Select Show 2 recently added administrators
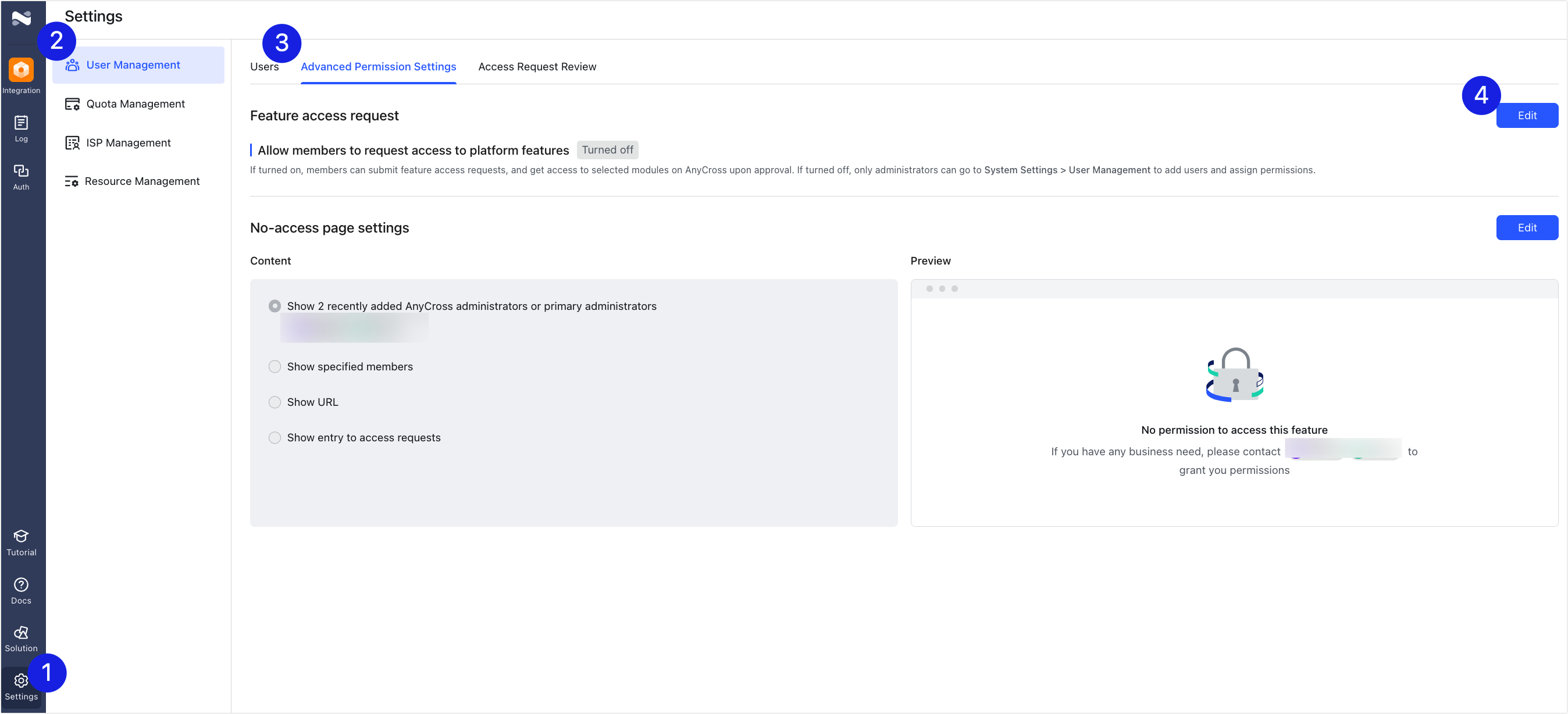 coord(275,306)
